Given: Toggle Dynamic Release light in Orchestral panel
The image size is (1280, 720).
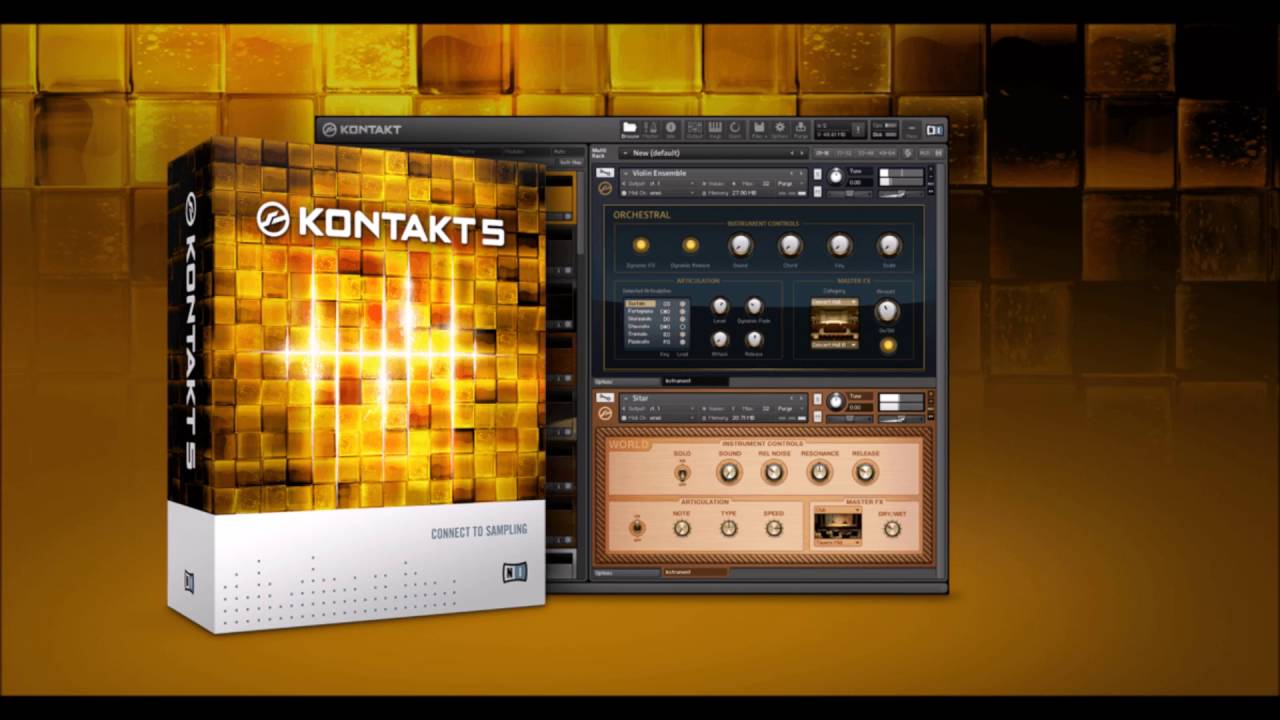Looking at the screenshot, I should tap(690, 245).
